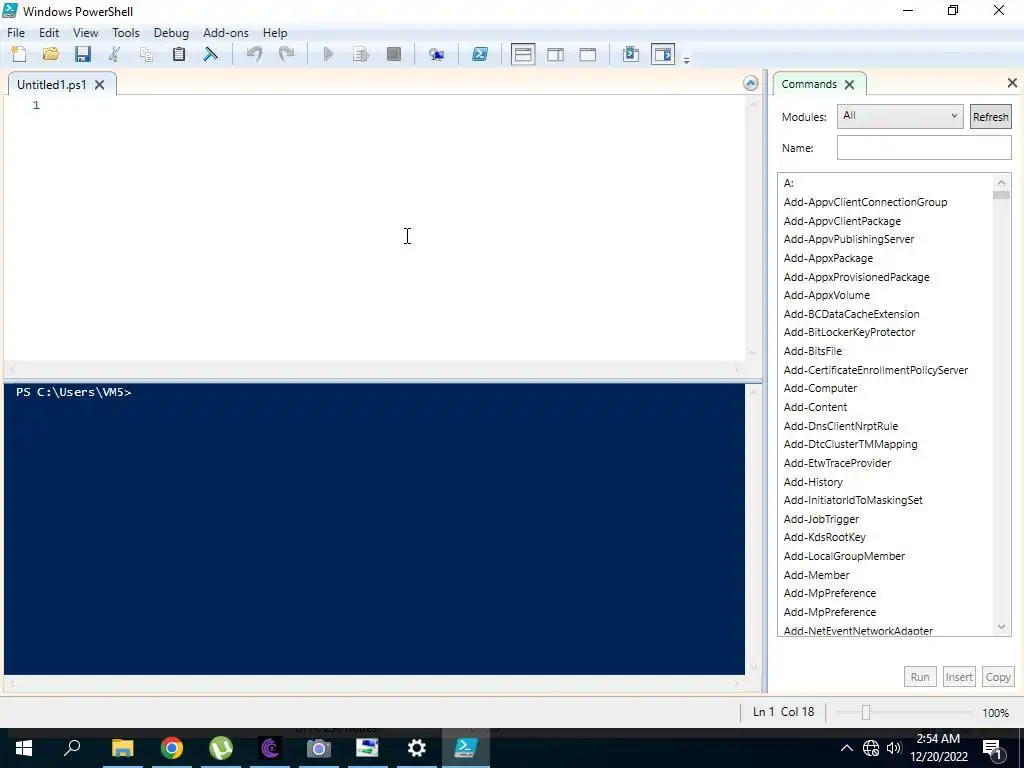Screen dimensions: 1024x768
Task: Show Command Window toolbar icon
Action: click(631, 54)
